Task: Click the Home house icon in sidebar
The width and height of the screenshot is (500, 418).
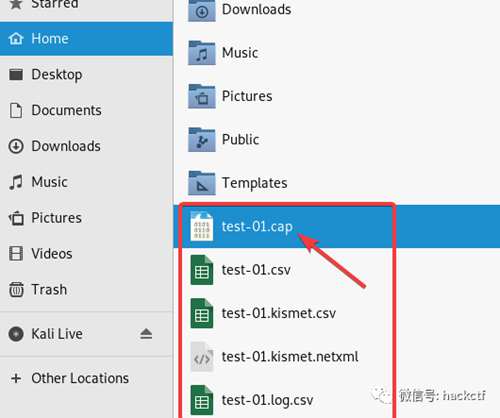Action: [16, 39]
